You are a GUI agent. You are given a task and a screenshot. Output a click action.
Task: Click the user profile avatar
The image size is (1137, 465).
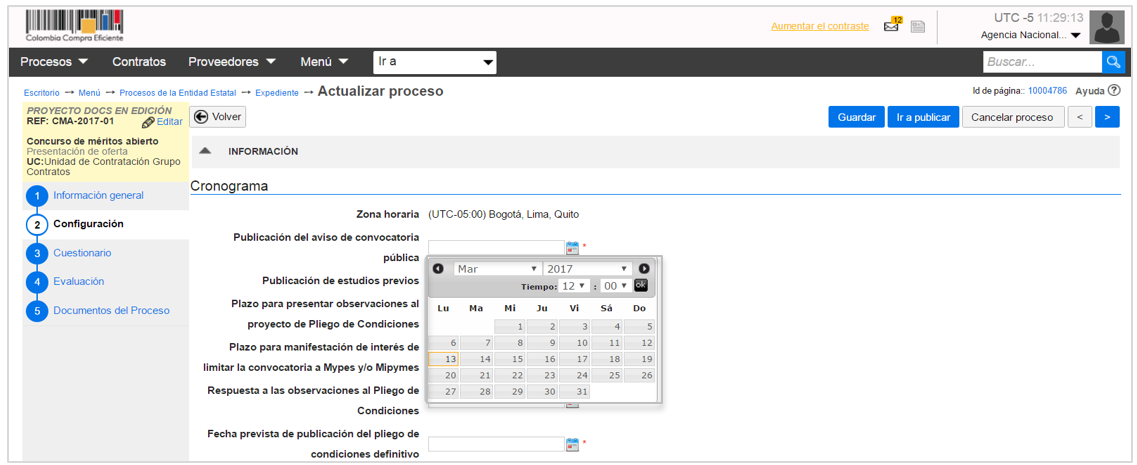pyautogui.click(x=1106, y=27)
